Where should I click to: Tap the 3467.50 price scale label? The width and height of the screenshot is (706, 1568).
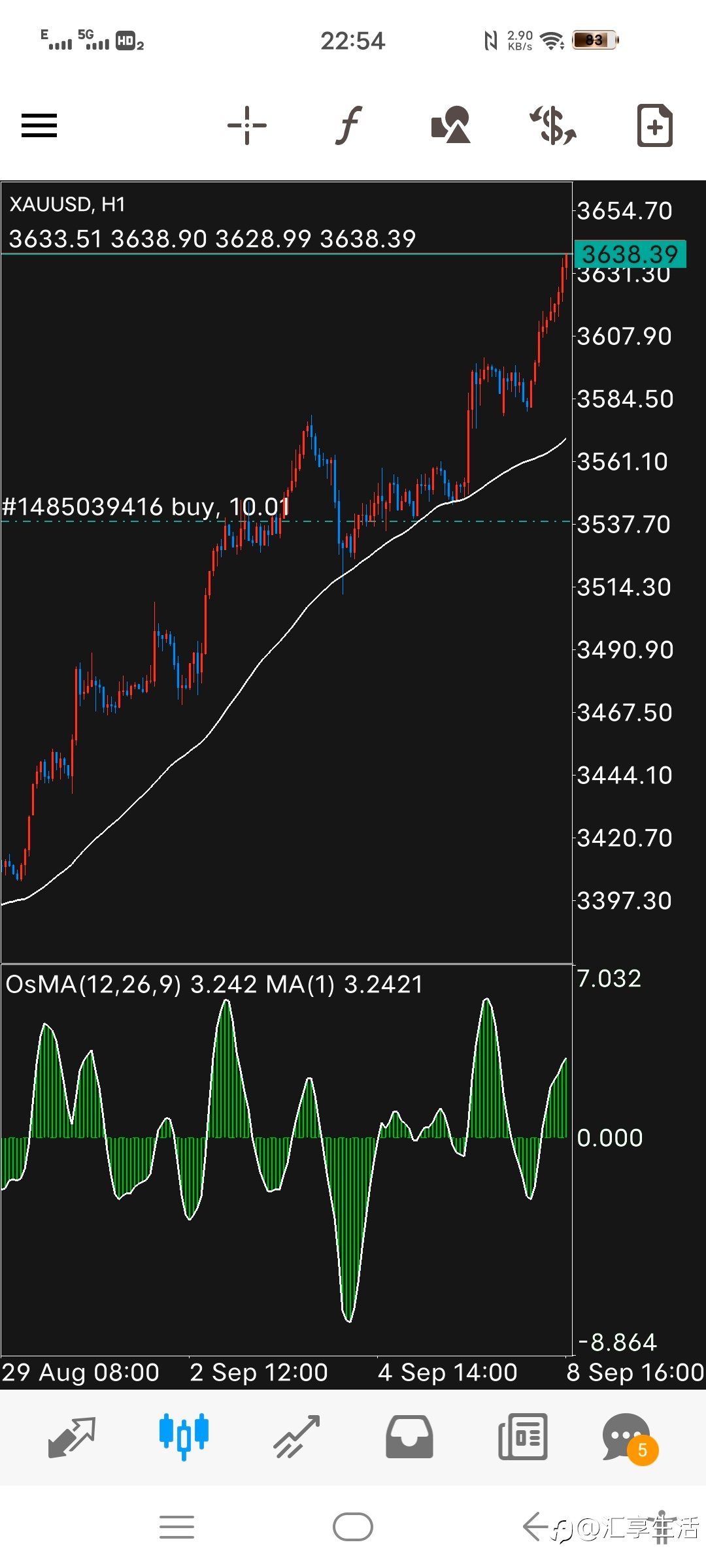[x=624, y=713]
